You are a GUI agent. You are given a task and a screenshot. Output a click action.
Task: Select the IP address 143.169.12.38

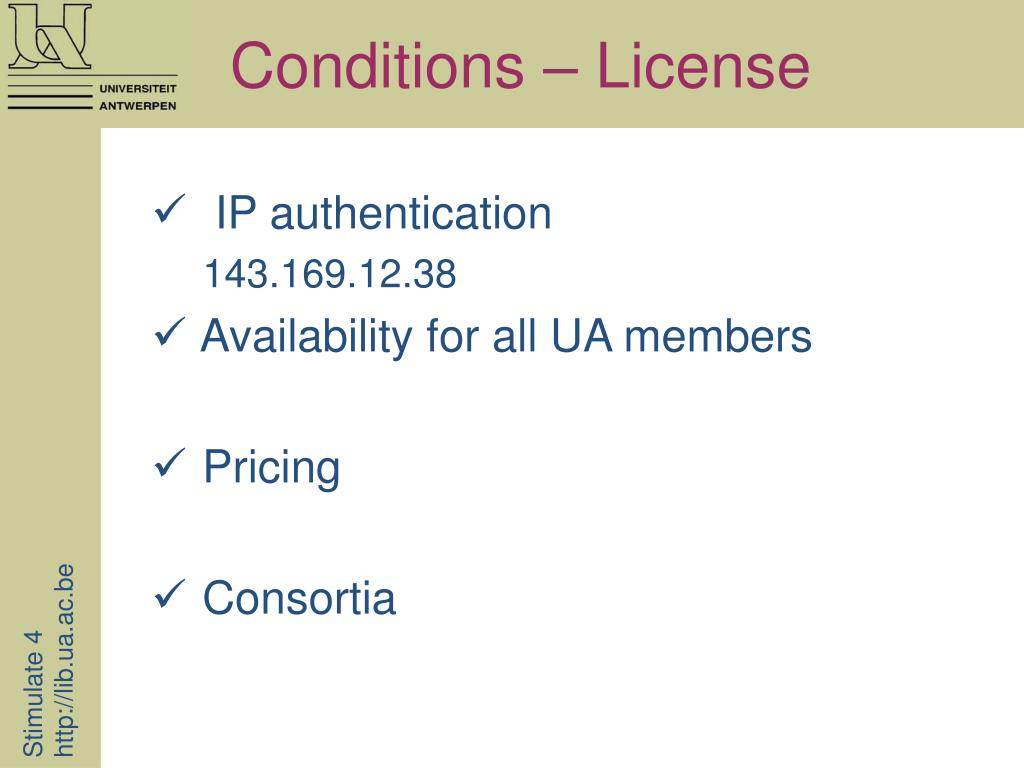(x=330, y=274)
